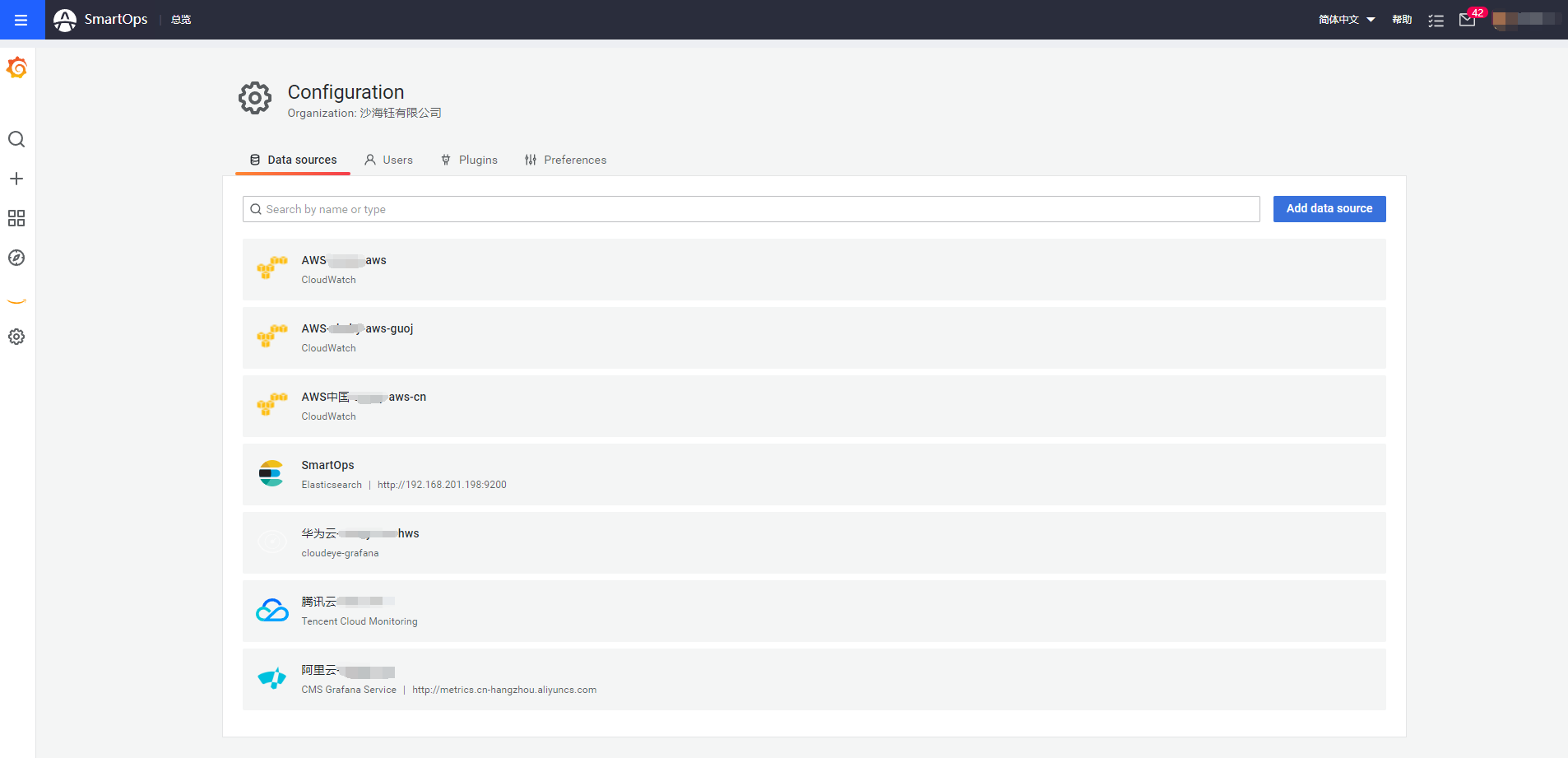
Task: Click the SmartOps title text in top bar
Action: point(116,19)
